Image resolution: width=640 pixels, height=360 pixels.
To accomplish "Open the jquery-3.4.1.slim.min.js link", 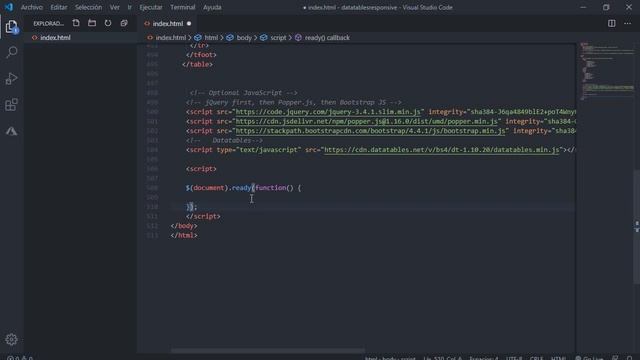I will pyautogui.click(x=328, y=112).
